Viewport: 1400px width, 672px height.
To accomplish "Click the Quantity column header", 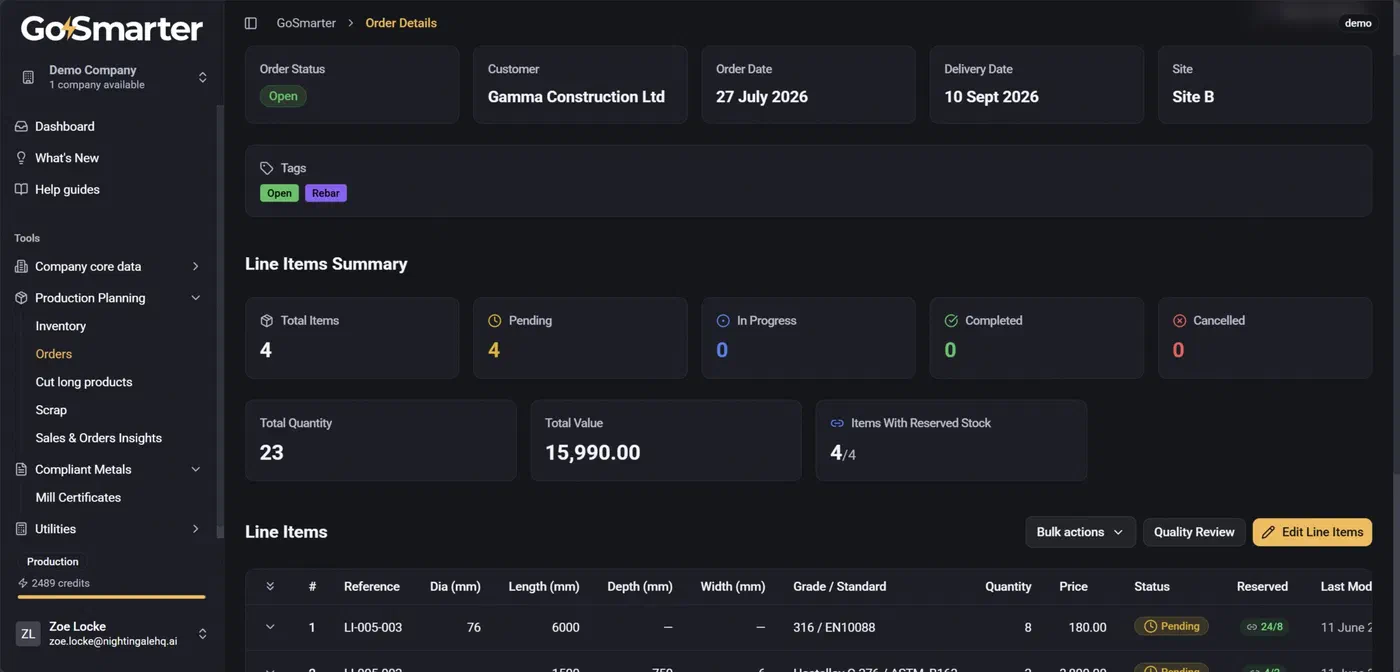I will (x=1008, y=587).
